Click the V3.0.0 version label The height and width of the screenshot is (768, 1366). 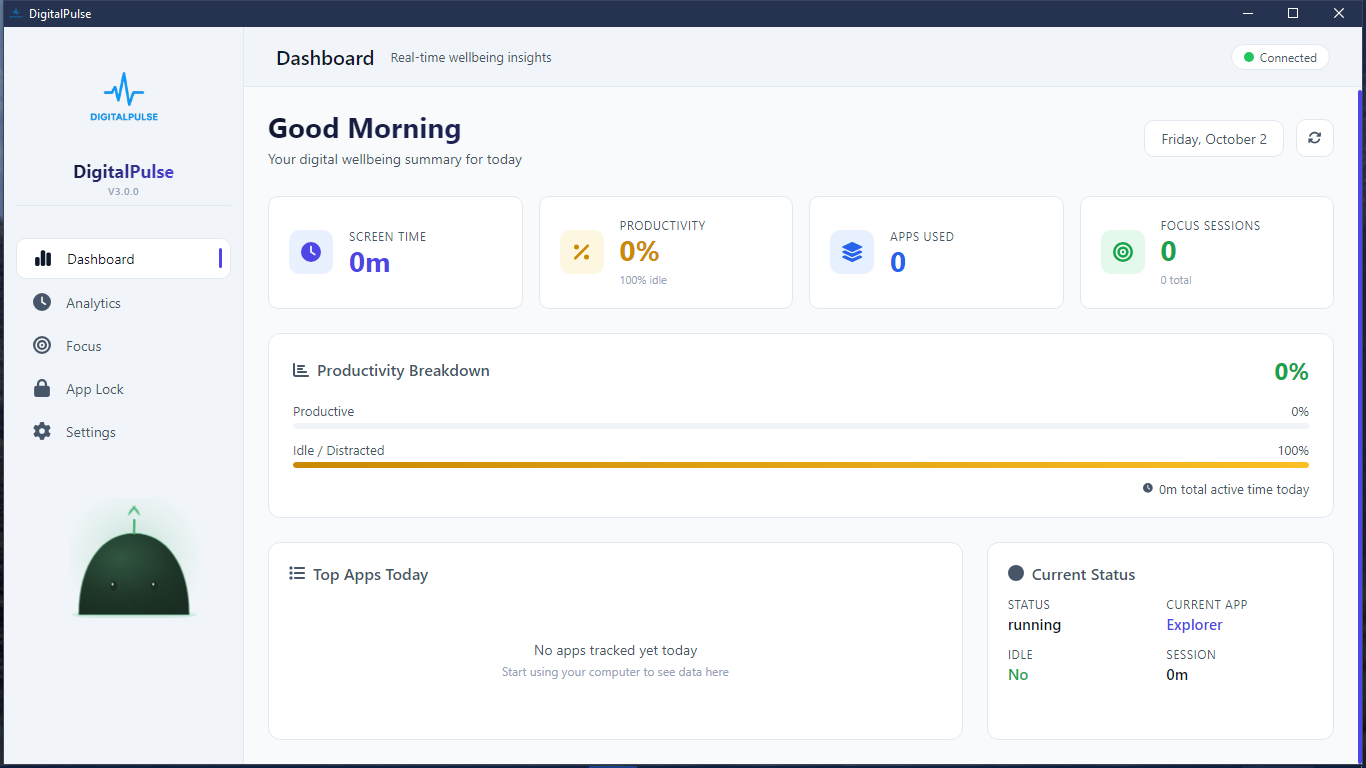point(124,191)
